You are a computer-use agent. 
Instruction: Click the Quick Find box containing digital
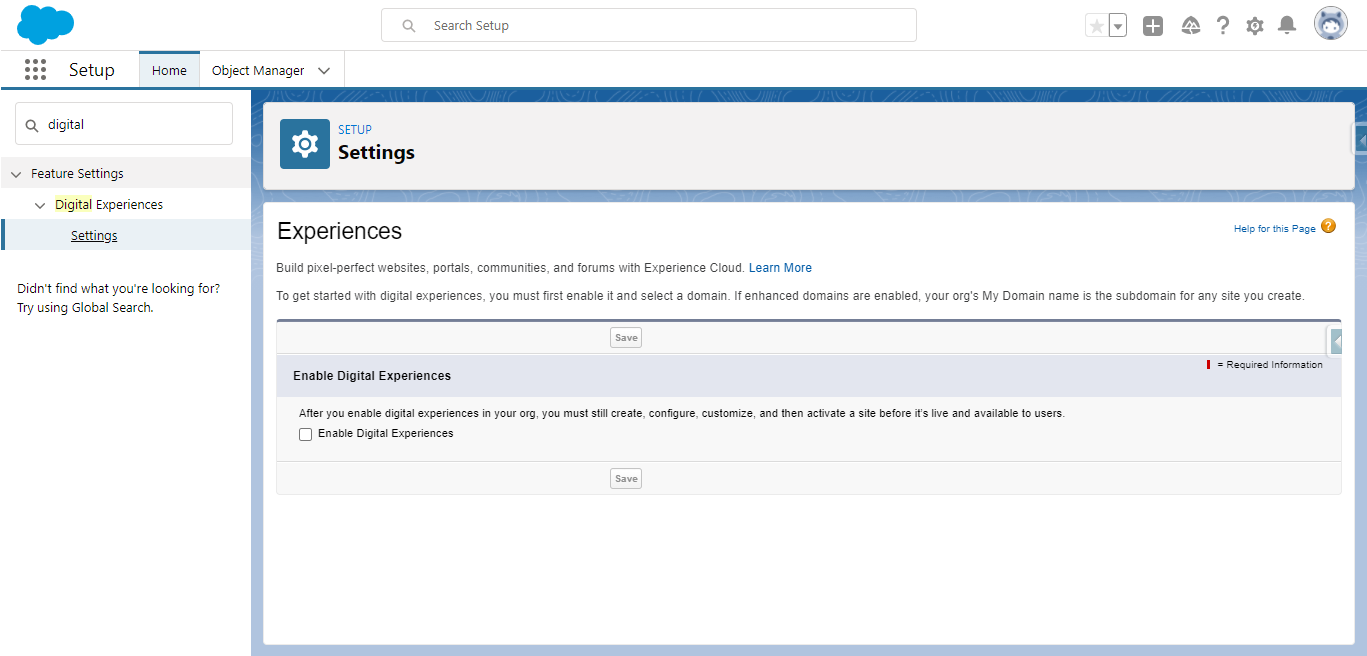[124, 124]
